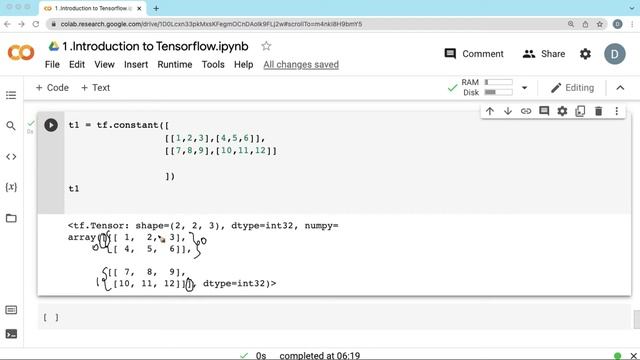The height and width of the screenshot is (360, 640).
Task: Open the variables inspector panel
Action: 11,187
